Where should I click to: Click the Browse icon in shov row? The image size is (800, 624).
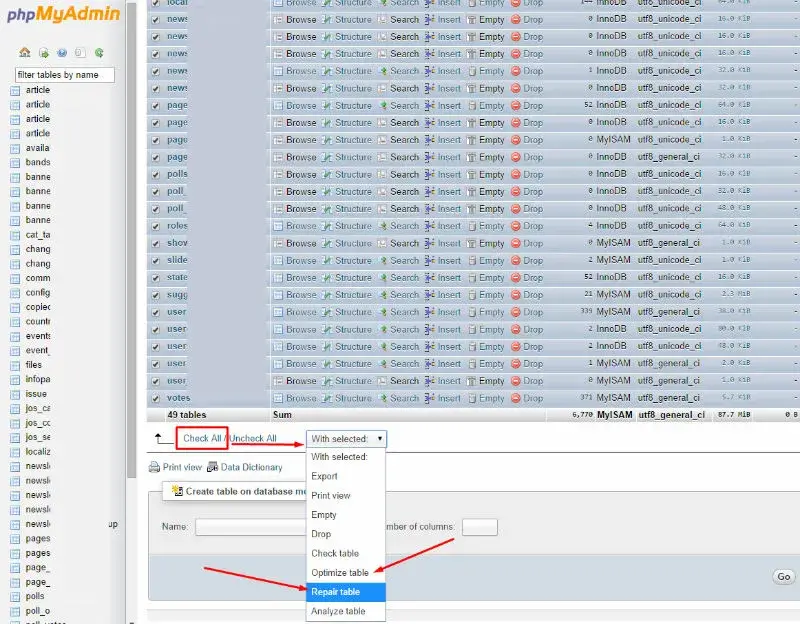click(x=278, y=243)
